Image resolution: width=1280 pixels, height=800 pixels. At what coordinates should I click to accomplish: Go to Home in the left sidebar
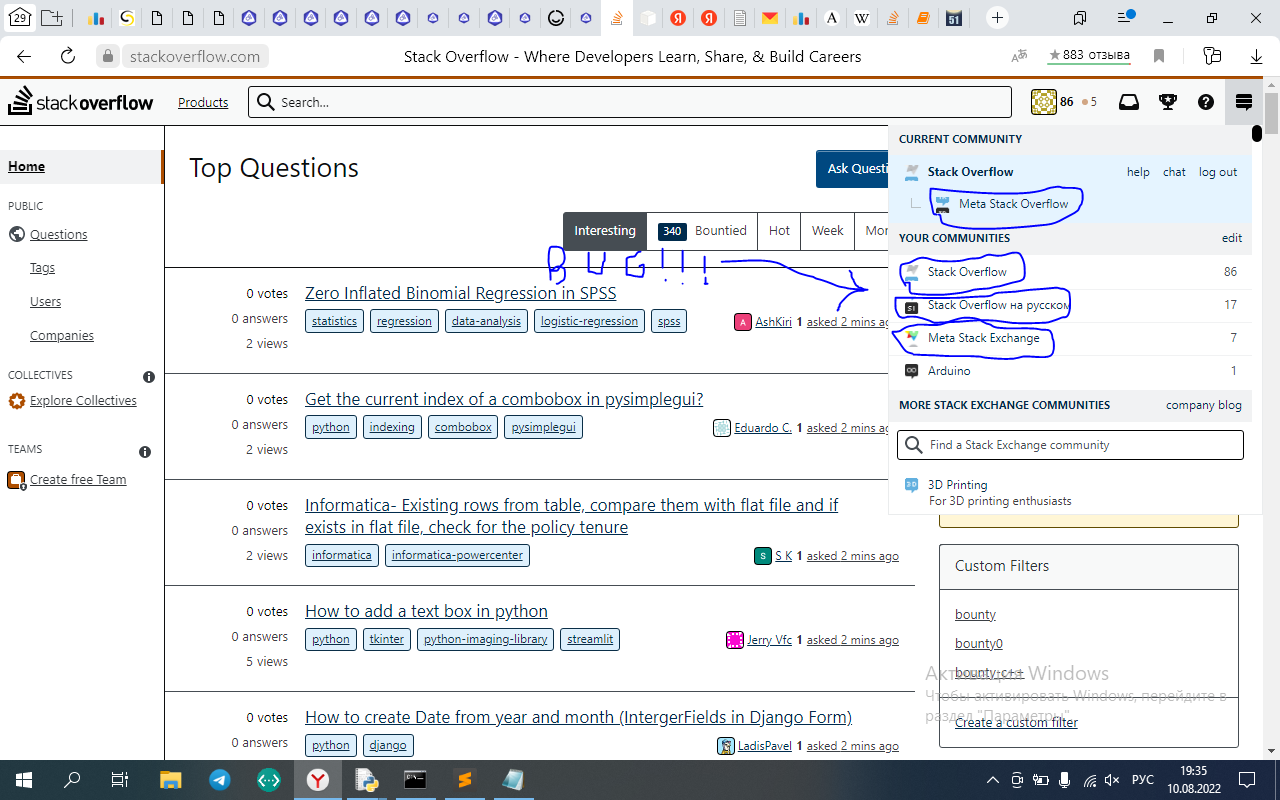82,167
